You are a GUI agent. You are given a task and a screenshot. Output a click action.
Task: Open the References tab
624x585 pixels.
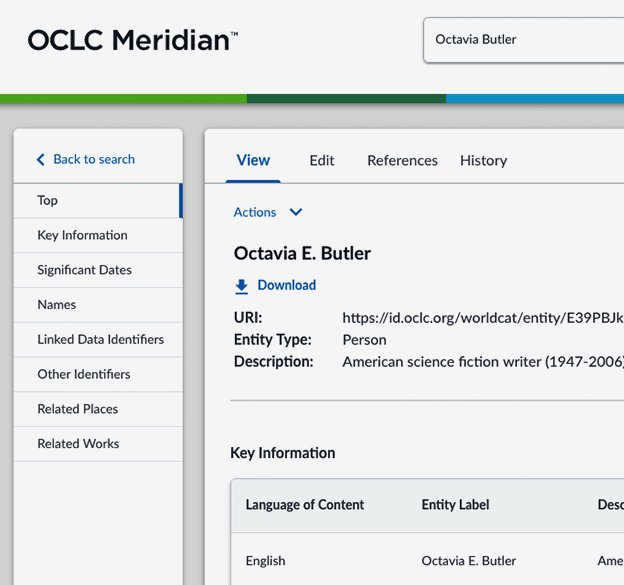tap(402, 160)
